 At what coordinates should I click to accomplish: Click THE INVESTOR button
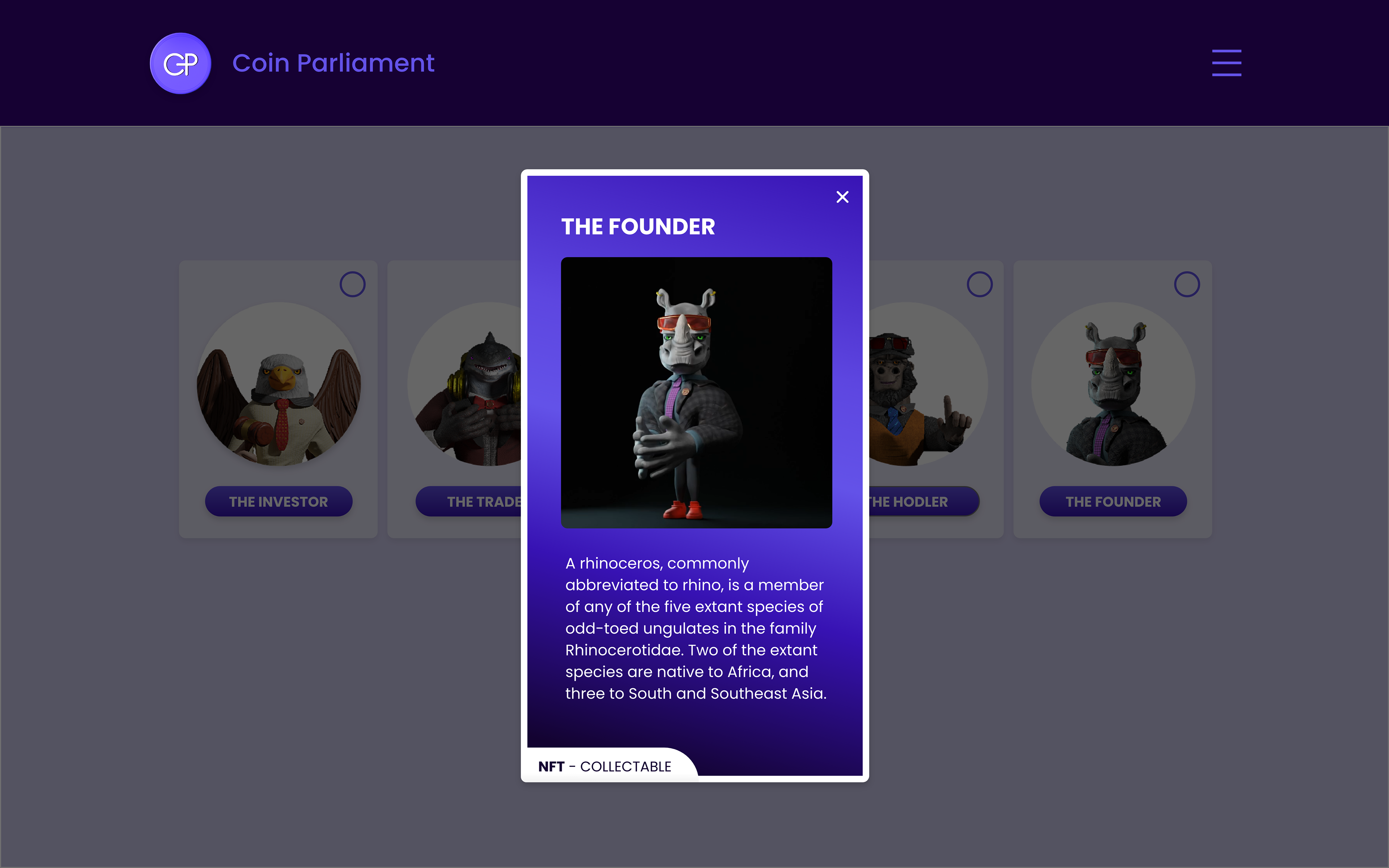point(279,501)
